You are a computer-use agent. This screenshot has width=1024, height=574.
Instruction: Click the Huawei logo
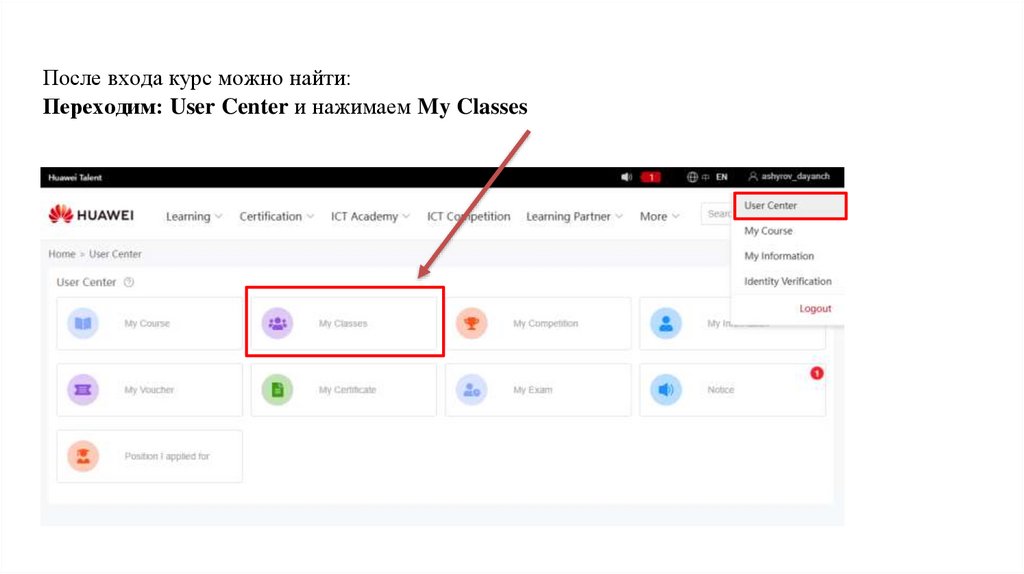pyautogui.click(x=91, y=215)
